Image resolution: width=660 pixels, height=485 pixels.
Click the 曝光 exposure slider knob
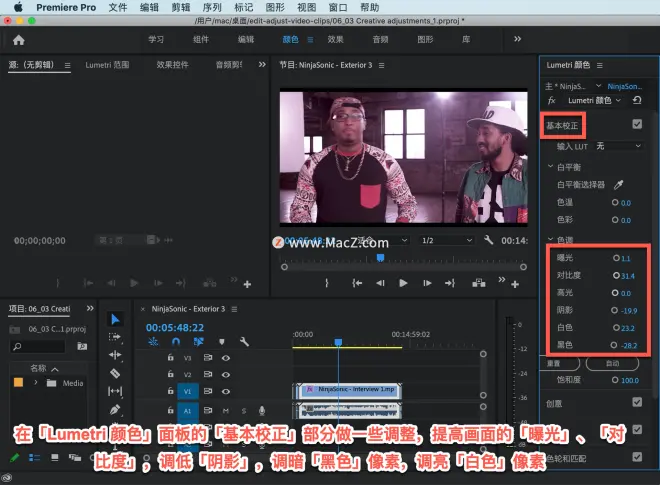(x=616, y=258)
